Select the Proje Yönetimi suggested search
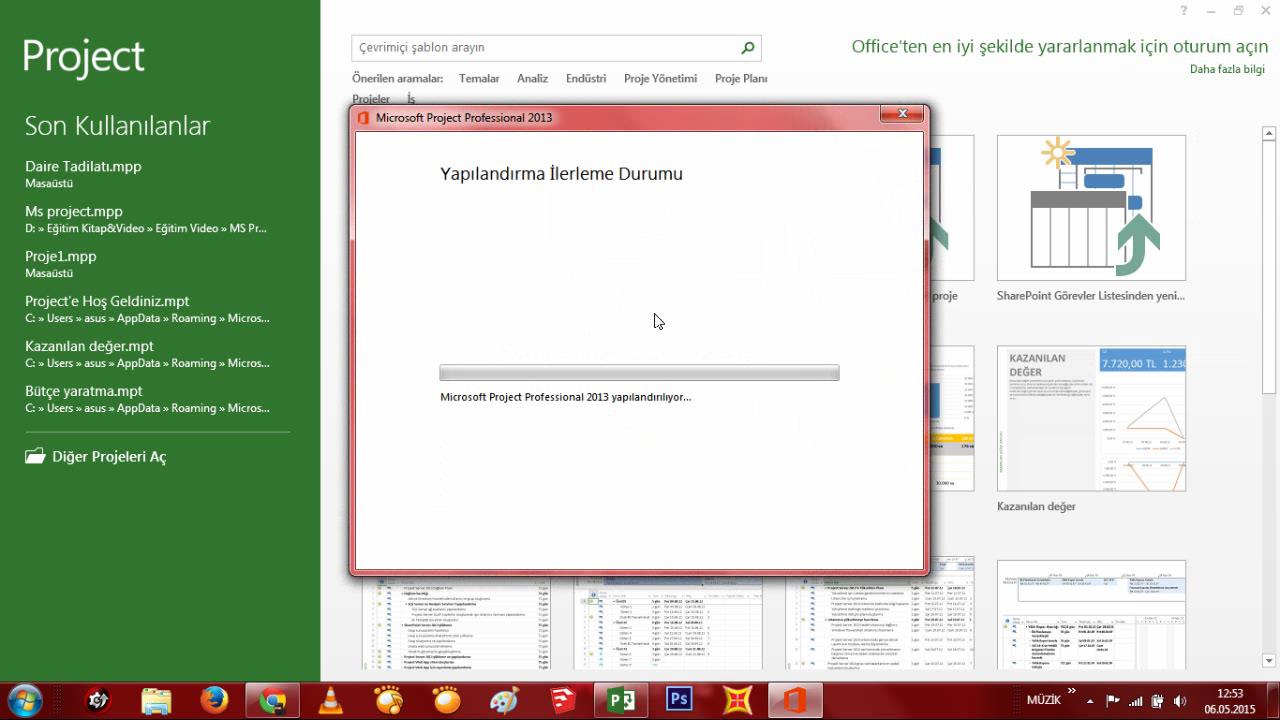The height and width of the screenshot is (720, 1280). pyautogui.click(x=660, y=78)
